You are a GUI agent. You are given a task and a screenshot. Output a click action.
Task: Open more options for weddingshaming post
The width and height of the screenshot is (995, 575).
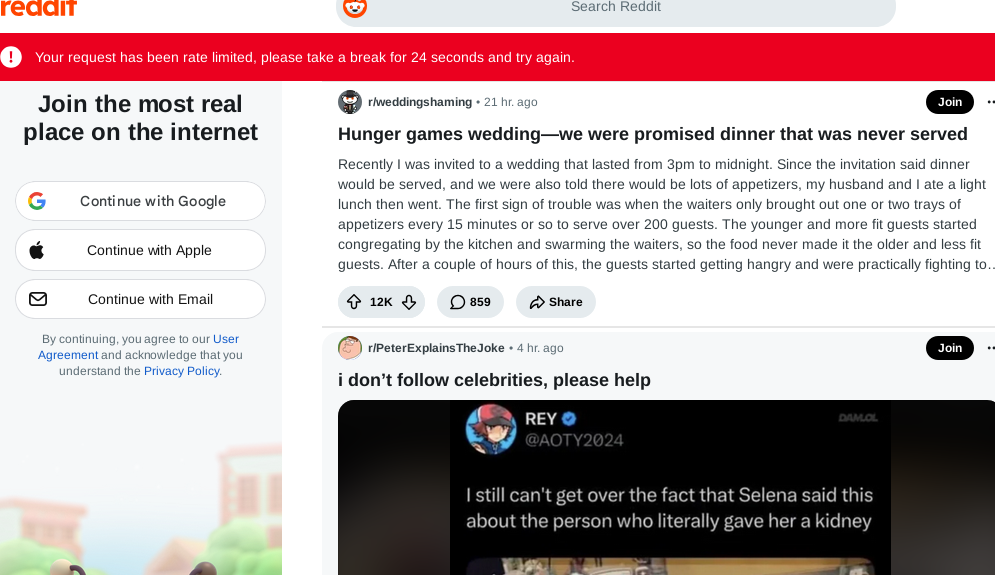990,102
